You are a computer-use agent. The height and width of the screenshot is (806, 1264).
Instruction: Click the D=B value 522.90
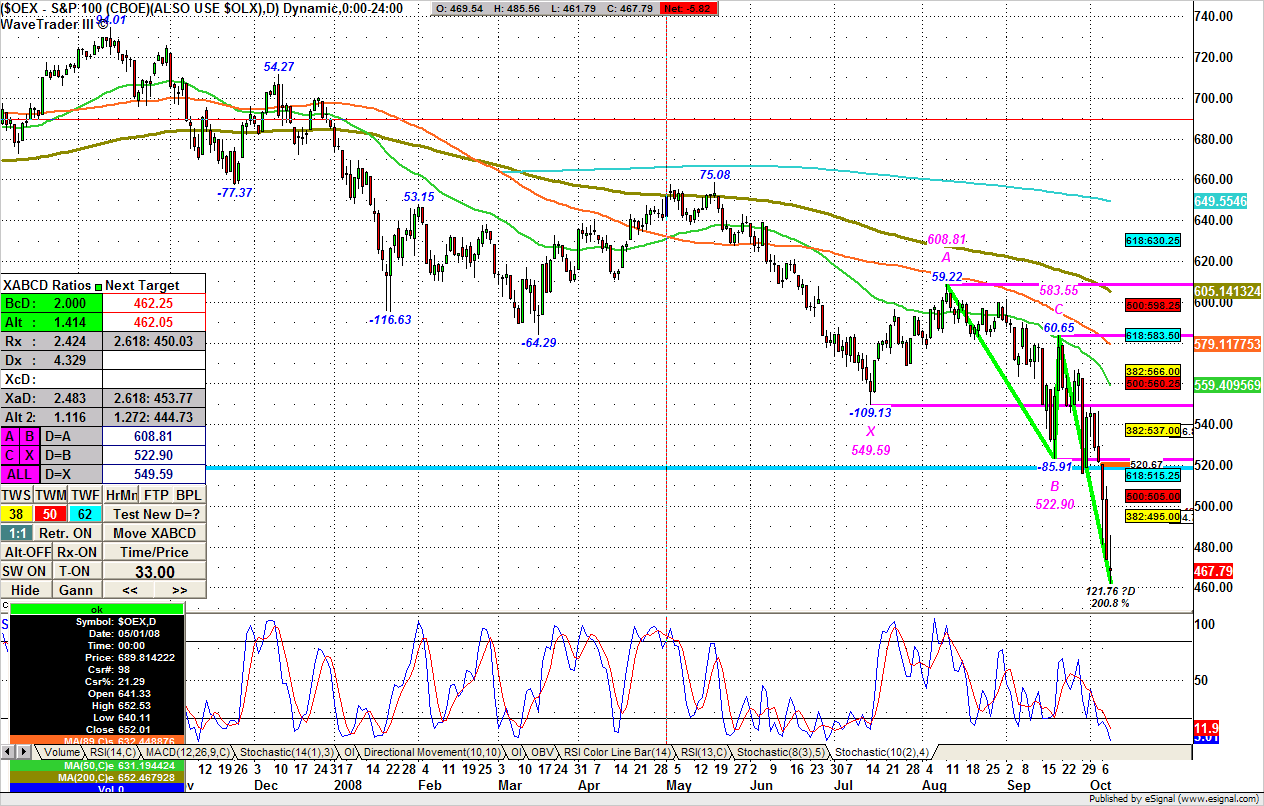tap(155, 455)
